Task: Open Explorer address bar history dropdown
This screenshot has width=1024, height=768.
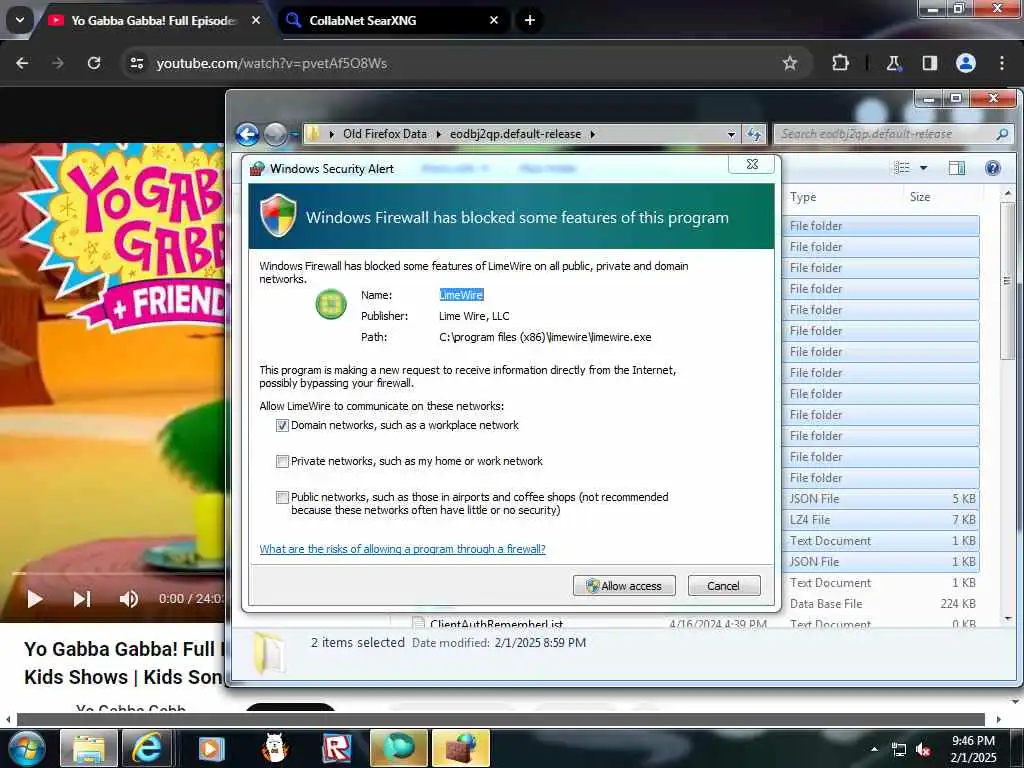Action: [731, 134]
